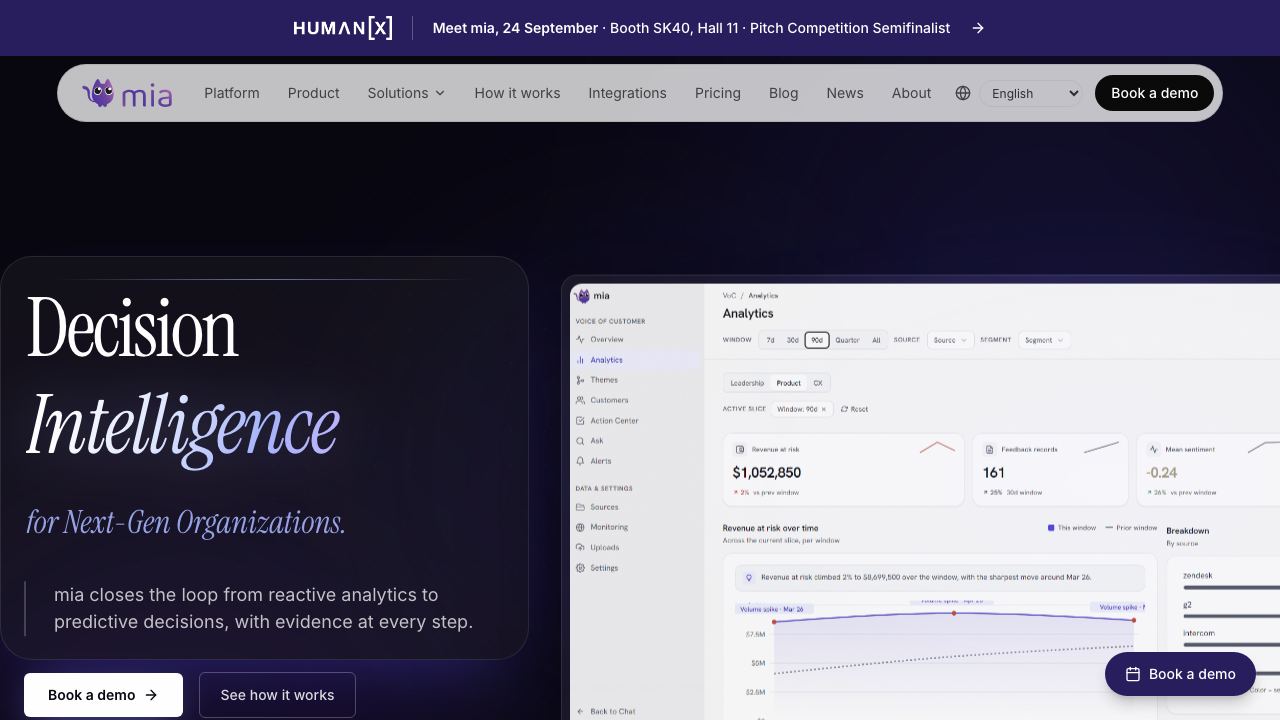Select the 90d window option
Image resolution: width=1280 pixels, height=720 pixels.
(817, 340)
